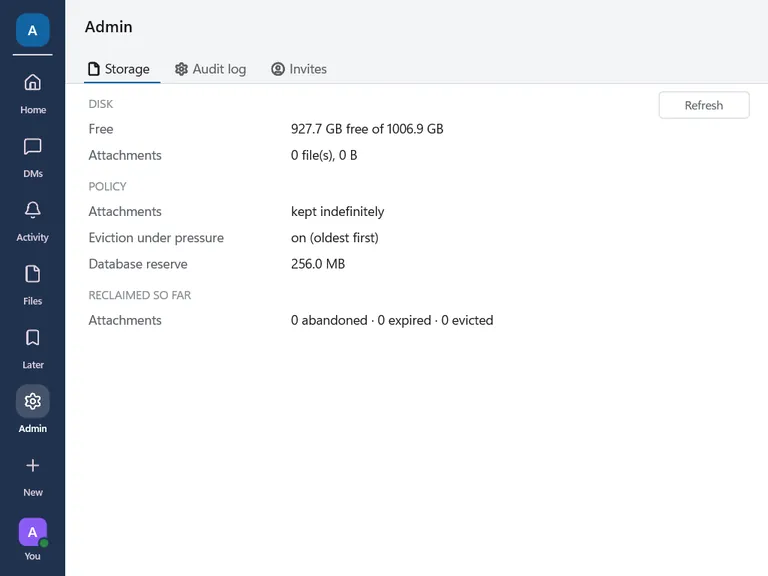Click the '256.0 MB' database reserve value
Image resolution: width=768 pixels, height=576 pixels.
coord(318,264)
